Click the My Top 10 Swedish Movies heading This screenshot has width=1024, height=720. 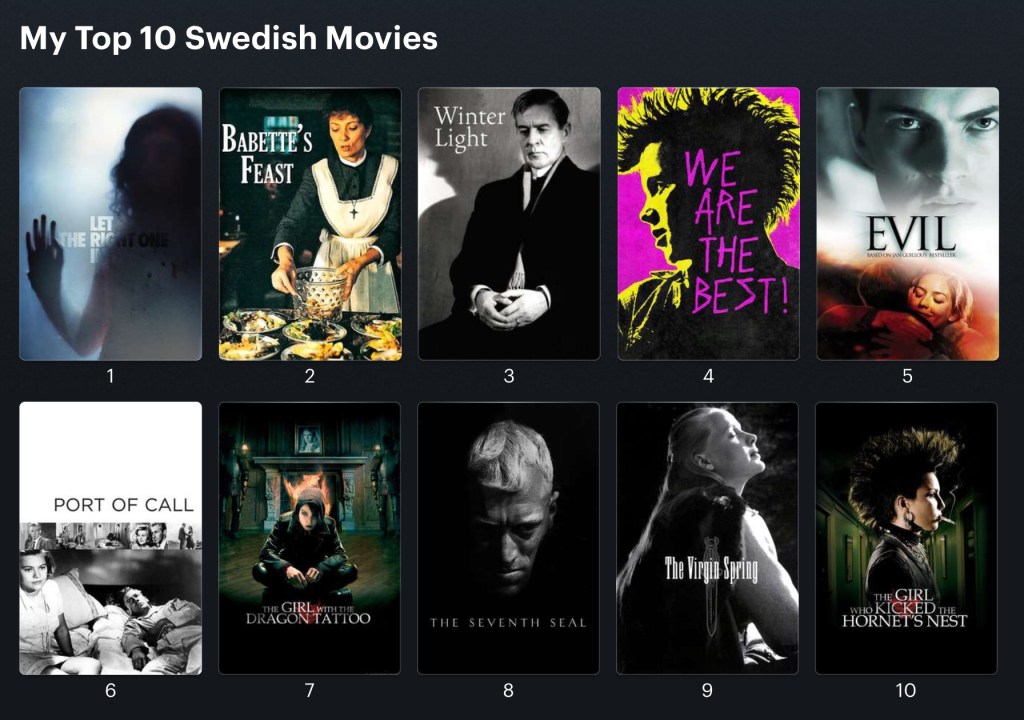click(229, 39)
